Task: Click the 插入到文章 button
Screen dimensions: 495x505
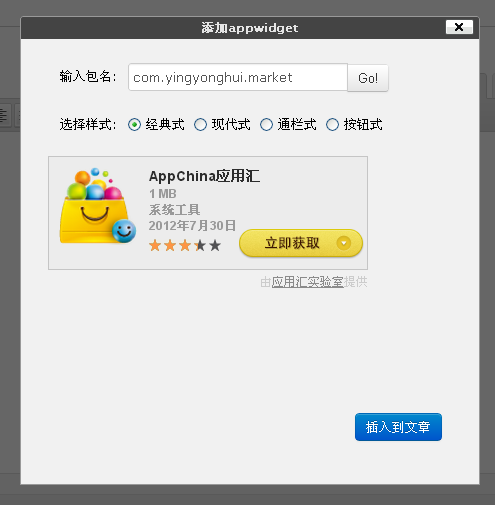Action: [398, 427]
